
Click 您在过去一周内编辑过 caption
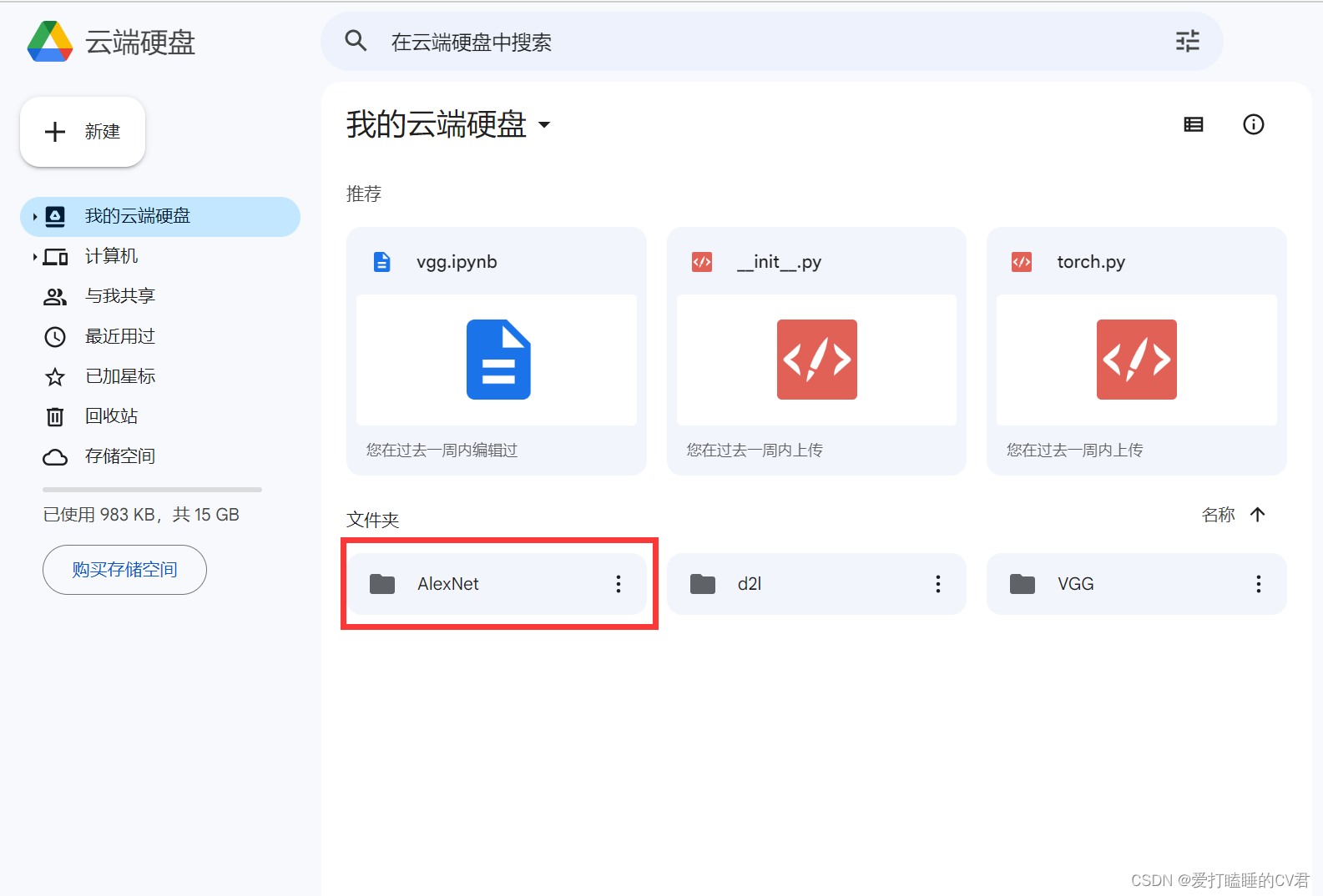(442, 451)
